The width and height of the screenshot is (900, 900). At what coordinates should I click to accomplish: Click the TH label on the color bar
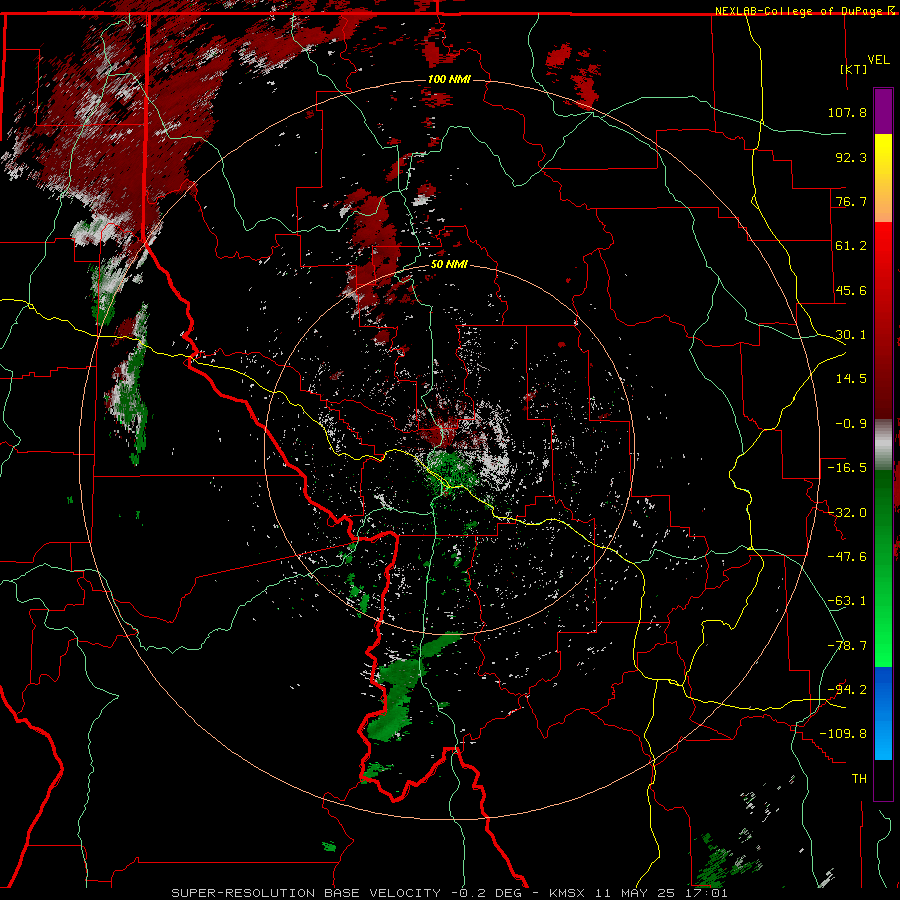(859, 779)
